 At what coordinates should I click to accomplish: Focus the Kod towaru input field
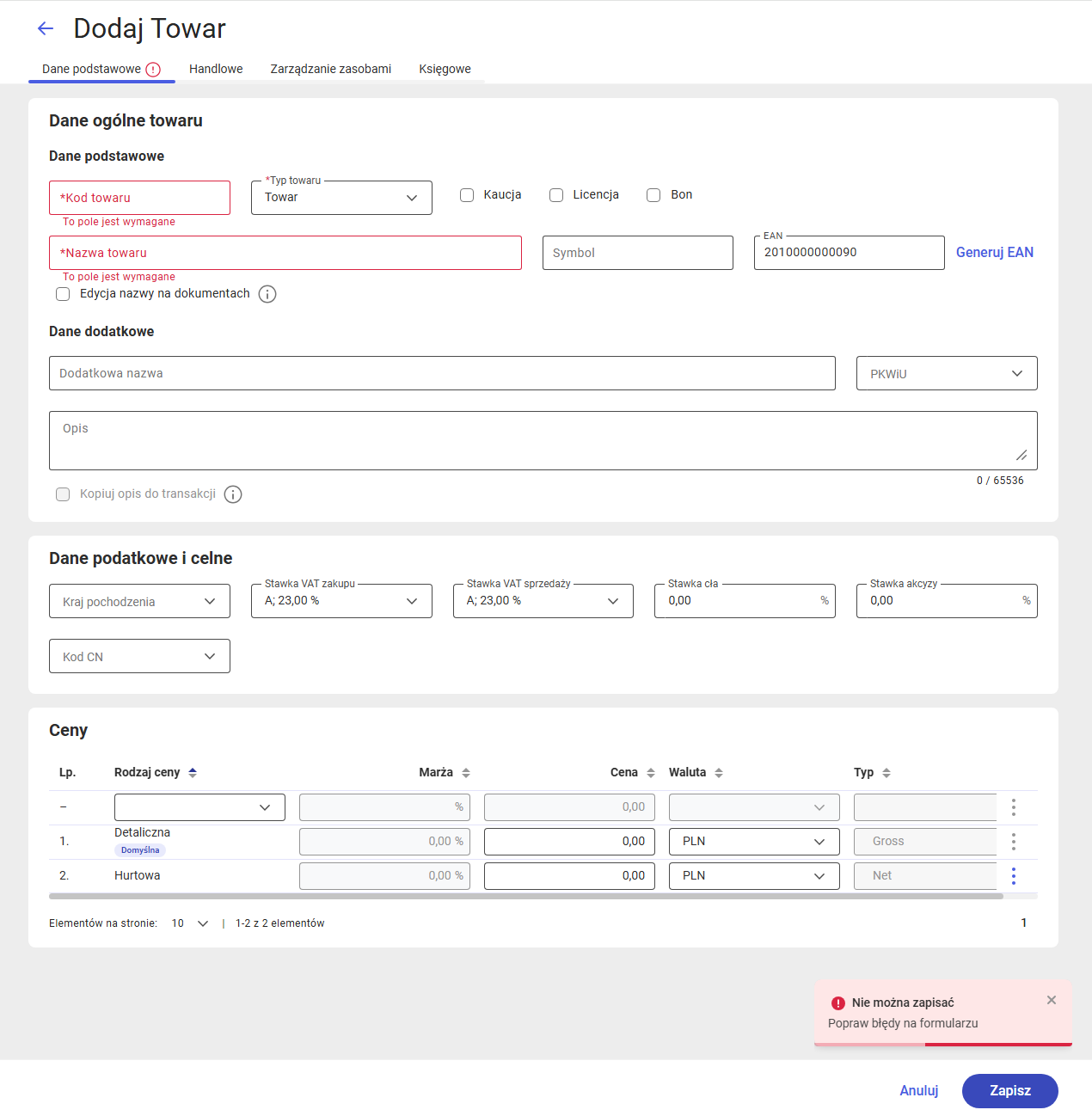tap(139, 198)
